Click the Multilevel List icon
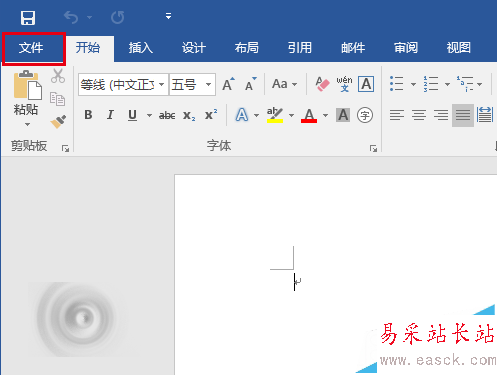 (465, 84)
